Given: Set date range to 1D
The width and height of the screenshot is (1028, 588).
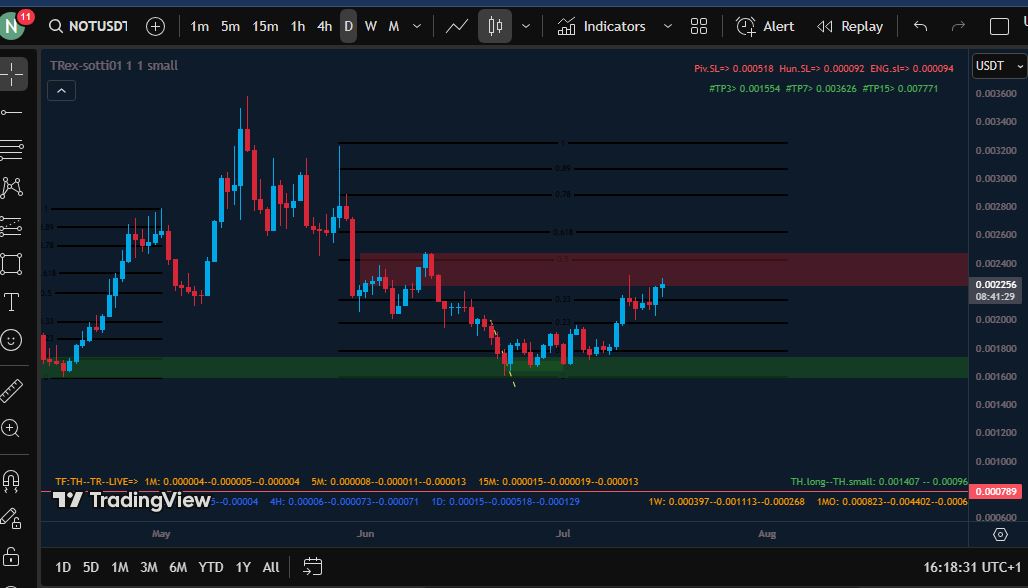Looking at the screenshot, I should [63, 567].
